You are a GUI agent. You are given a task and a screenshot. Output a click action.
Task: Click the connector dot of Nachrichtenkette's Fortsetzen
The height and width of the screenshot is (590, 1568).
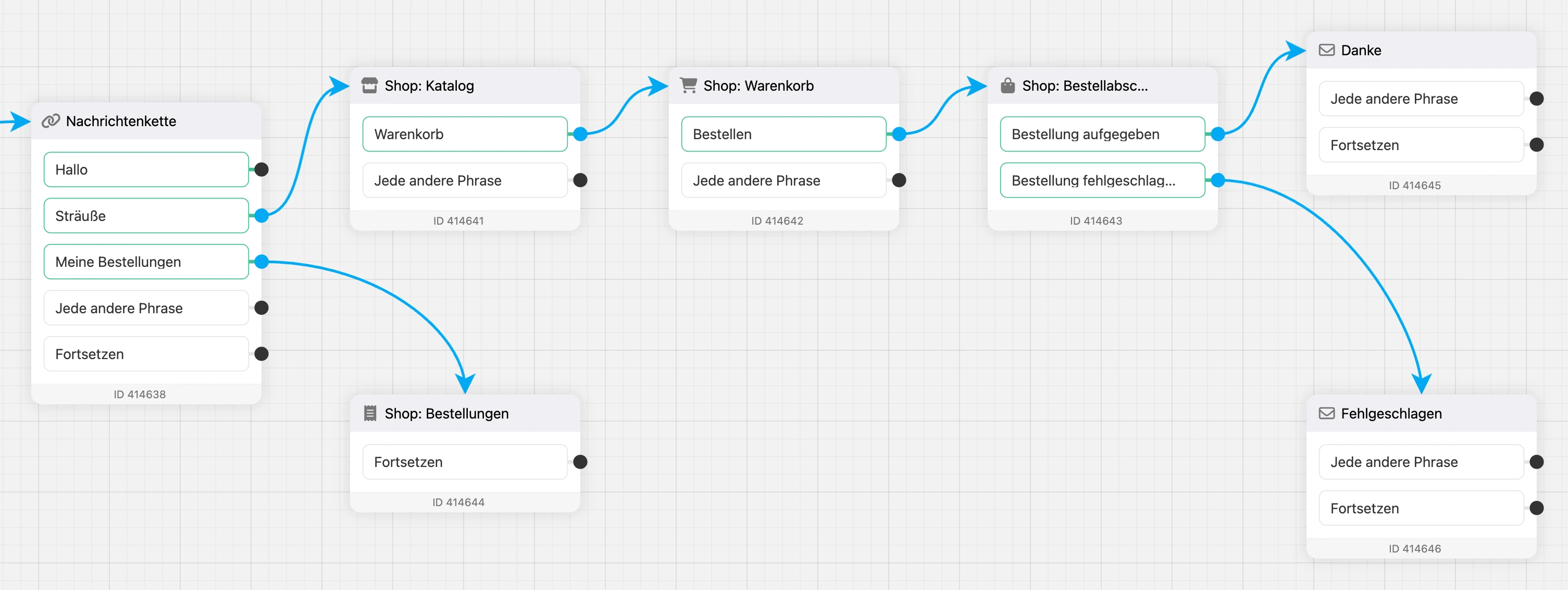(262, 354)
